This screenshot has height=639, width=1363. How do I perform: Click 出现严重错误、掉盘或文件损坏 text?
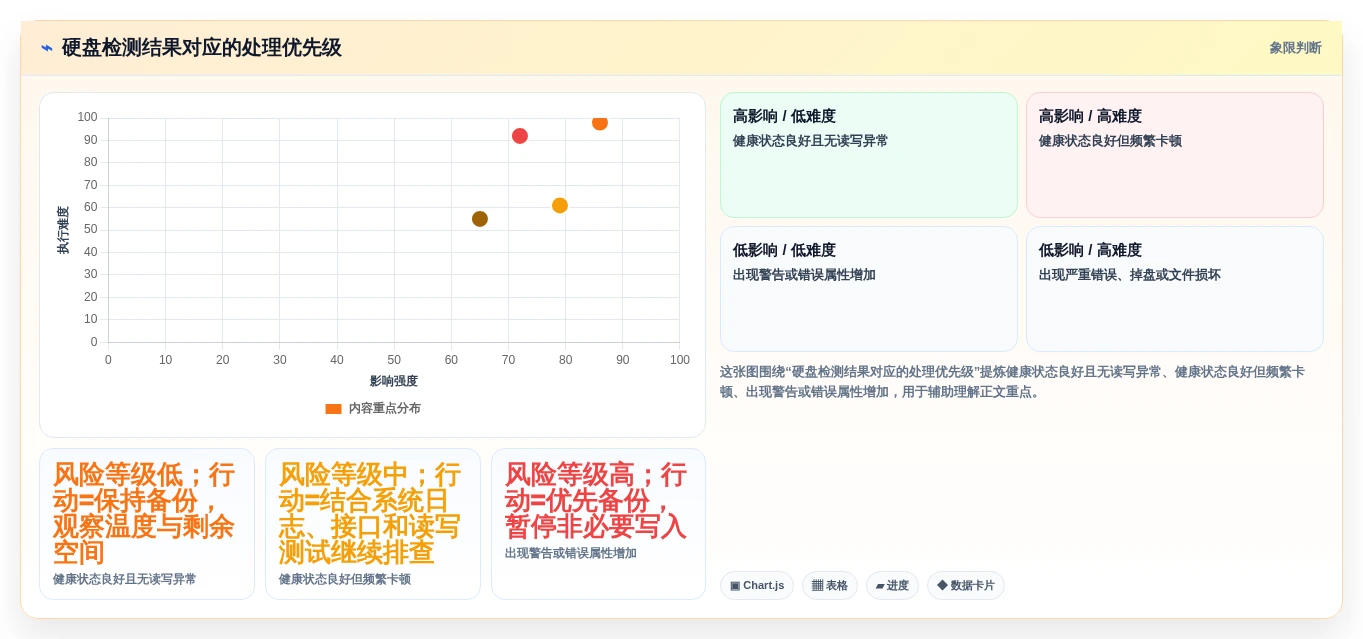click(x=1130, y=275)
